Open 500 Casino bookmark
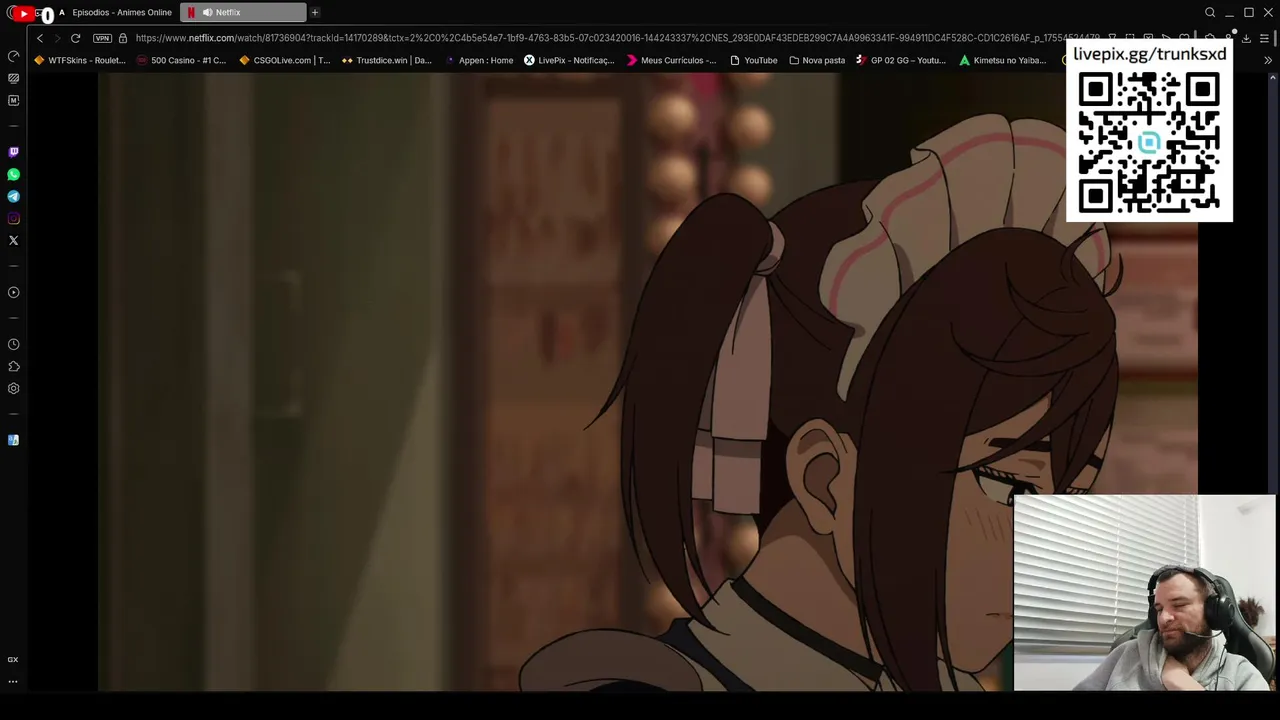The height and width of the screenshot is (720, 1280). 182,60
